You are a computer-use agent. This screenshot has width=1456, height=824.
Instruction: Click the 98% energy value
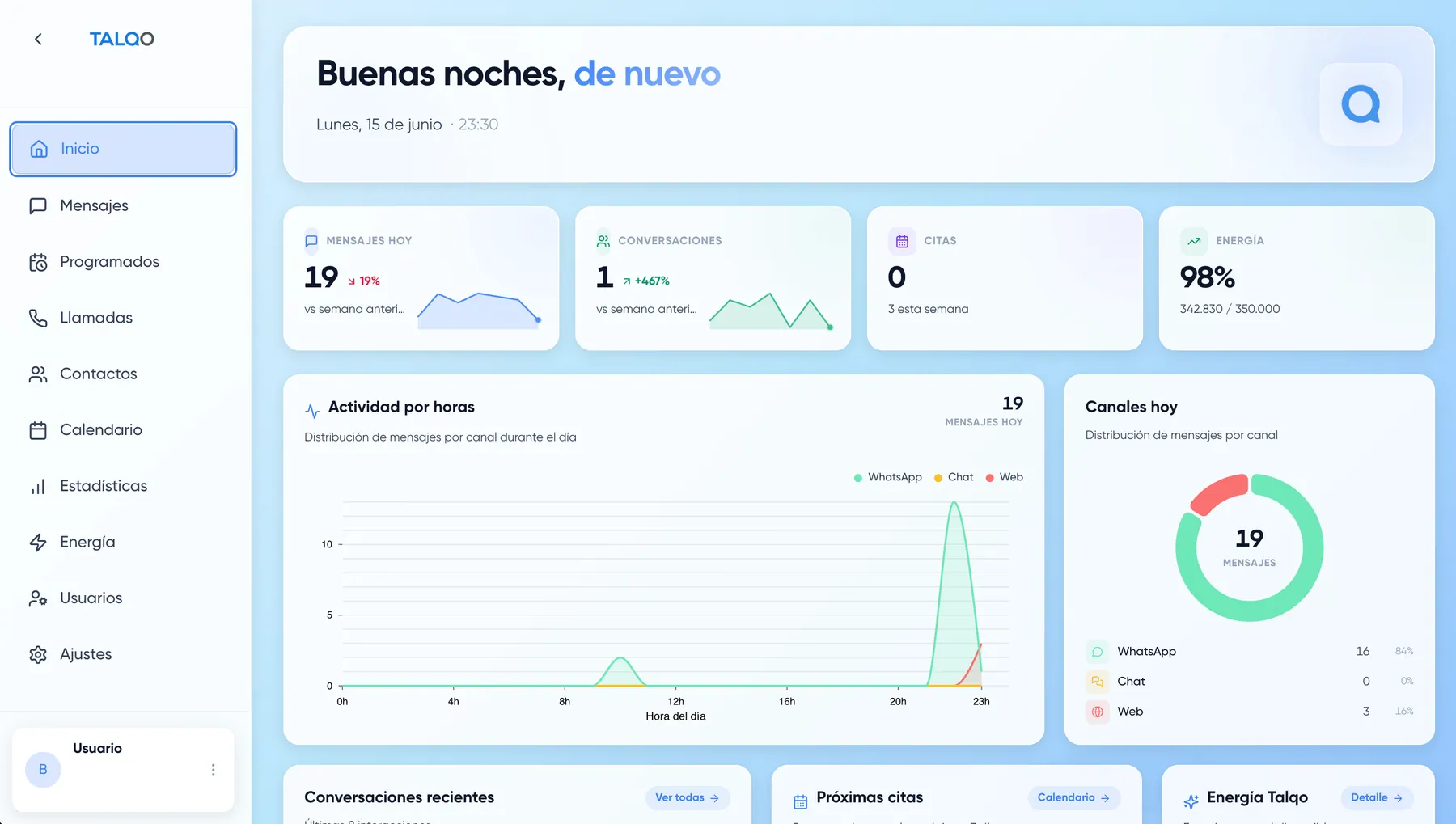[1208, 277]
